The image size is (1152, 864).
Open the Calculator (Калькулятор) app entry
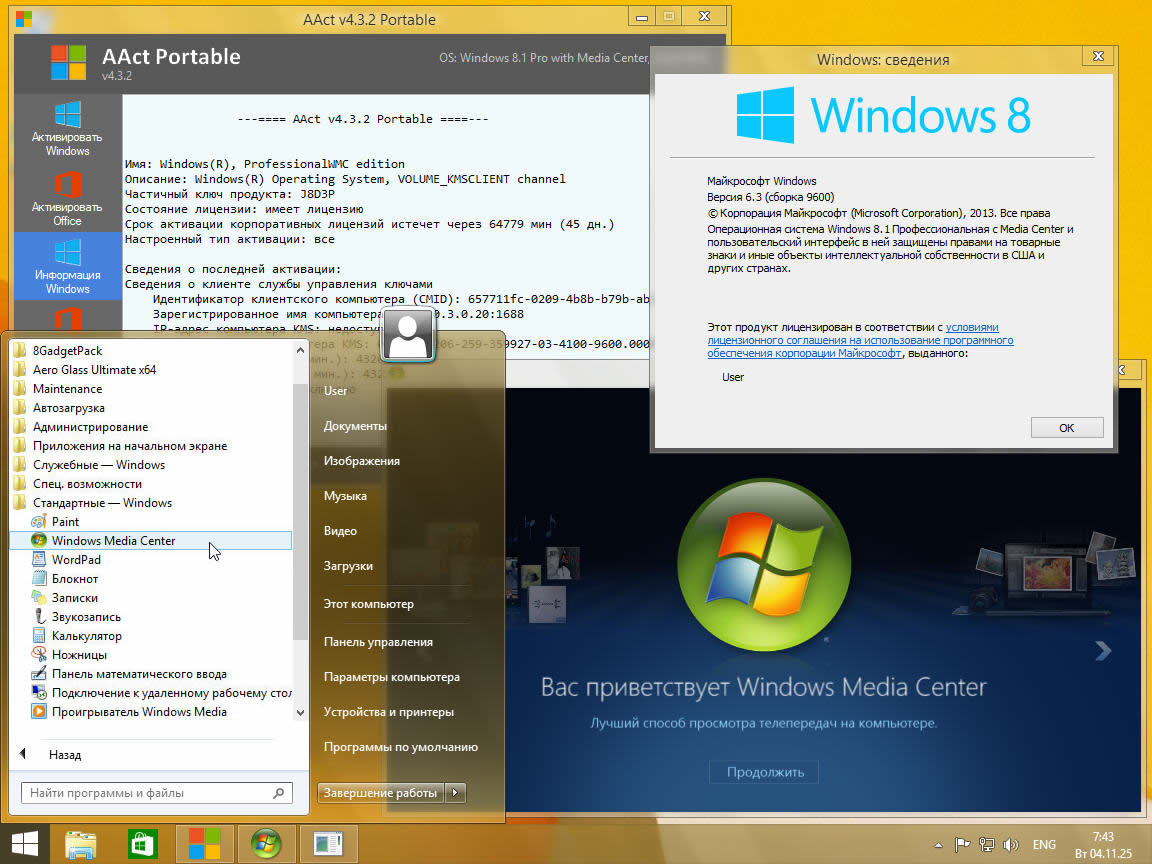(86, 635)
